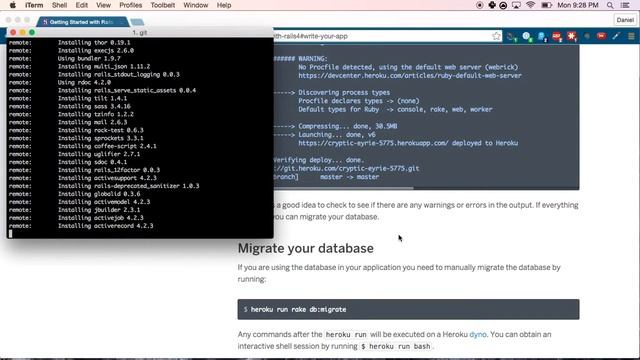Click the iTerm window title '1. git'
This screenshot has height=360, width=640.
[140, 32]
